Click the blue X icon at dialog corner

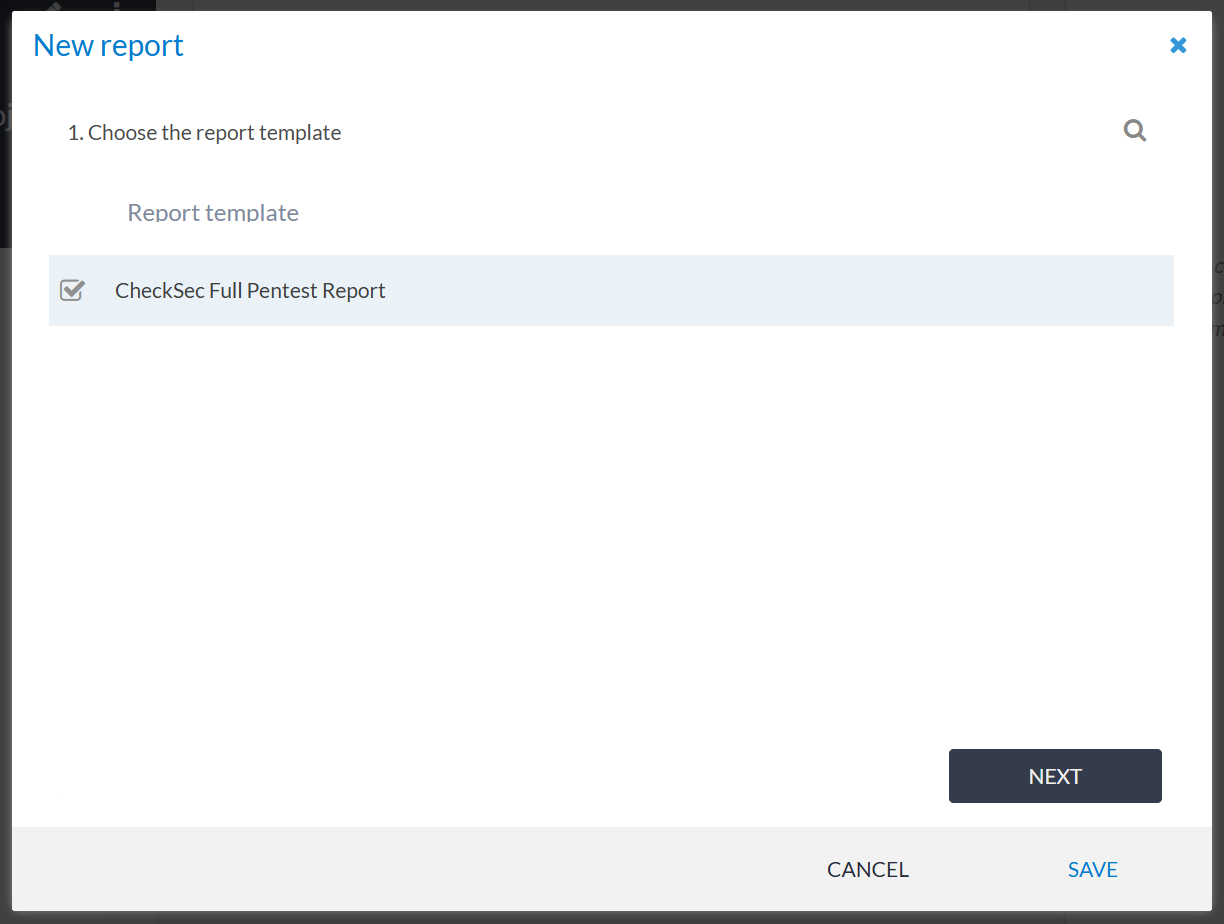1178,45
